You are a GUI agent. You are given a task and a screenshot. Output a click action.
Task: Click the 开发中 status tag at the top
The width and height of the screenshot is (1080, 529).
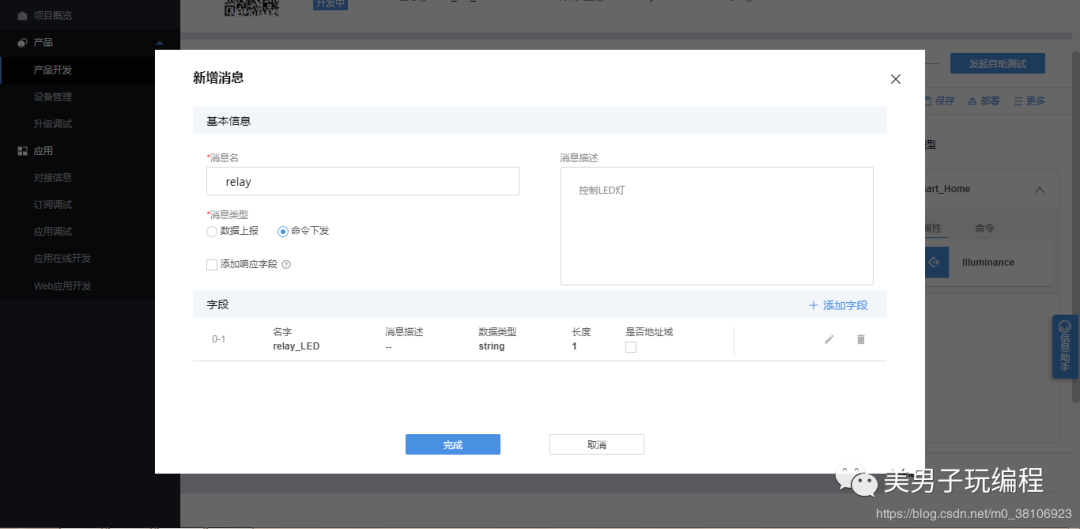tap(330, 4)
